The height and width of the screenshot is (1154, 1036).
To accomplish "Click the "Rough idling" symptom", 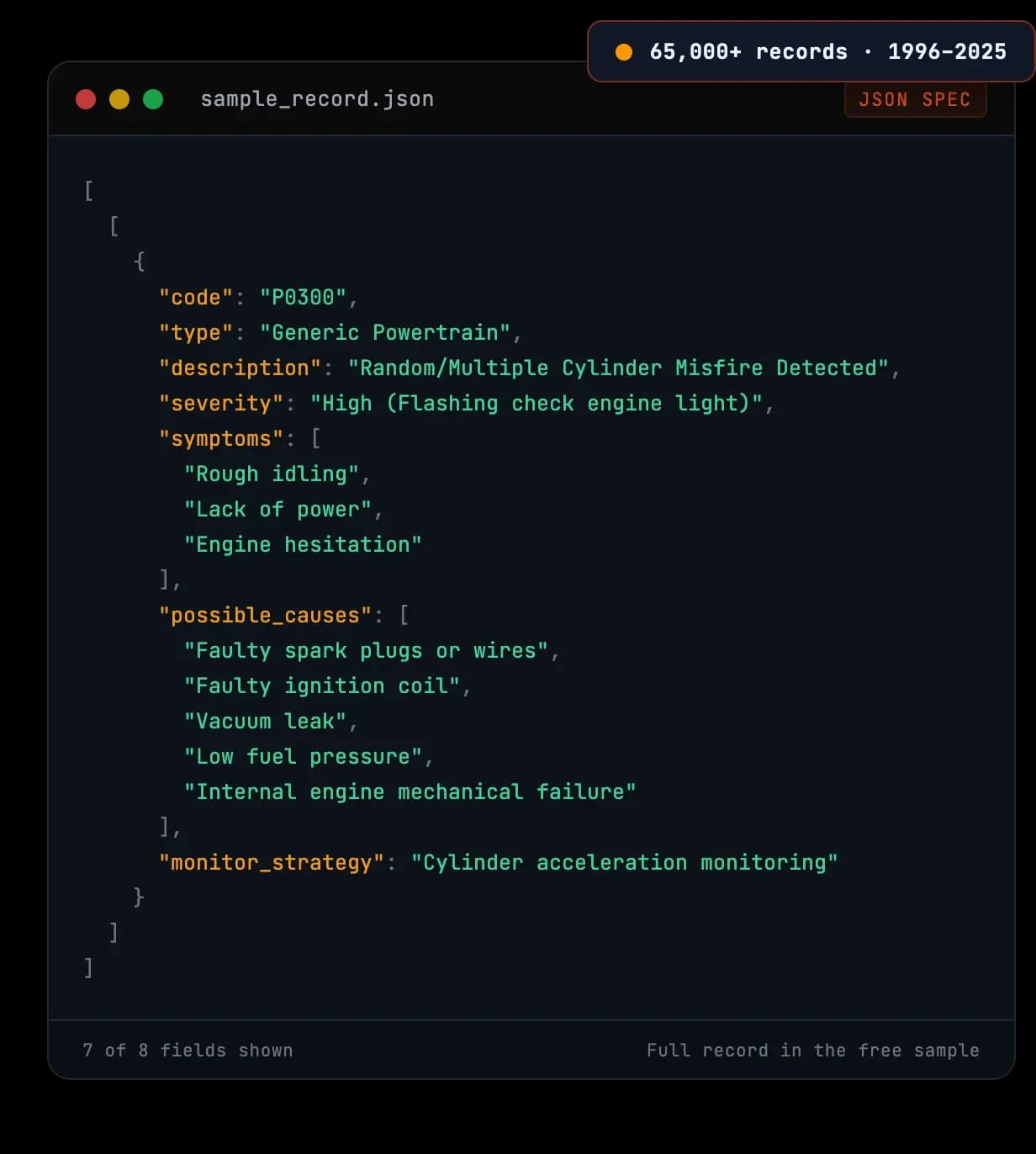I will [x=272, y=474].
